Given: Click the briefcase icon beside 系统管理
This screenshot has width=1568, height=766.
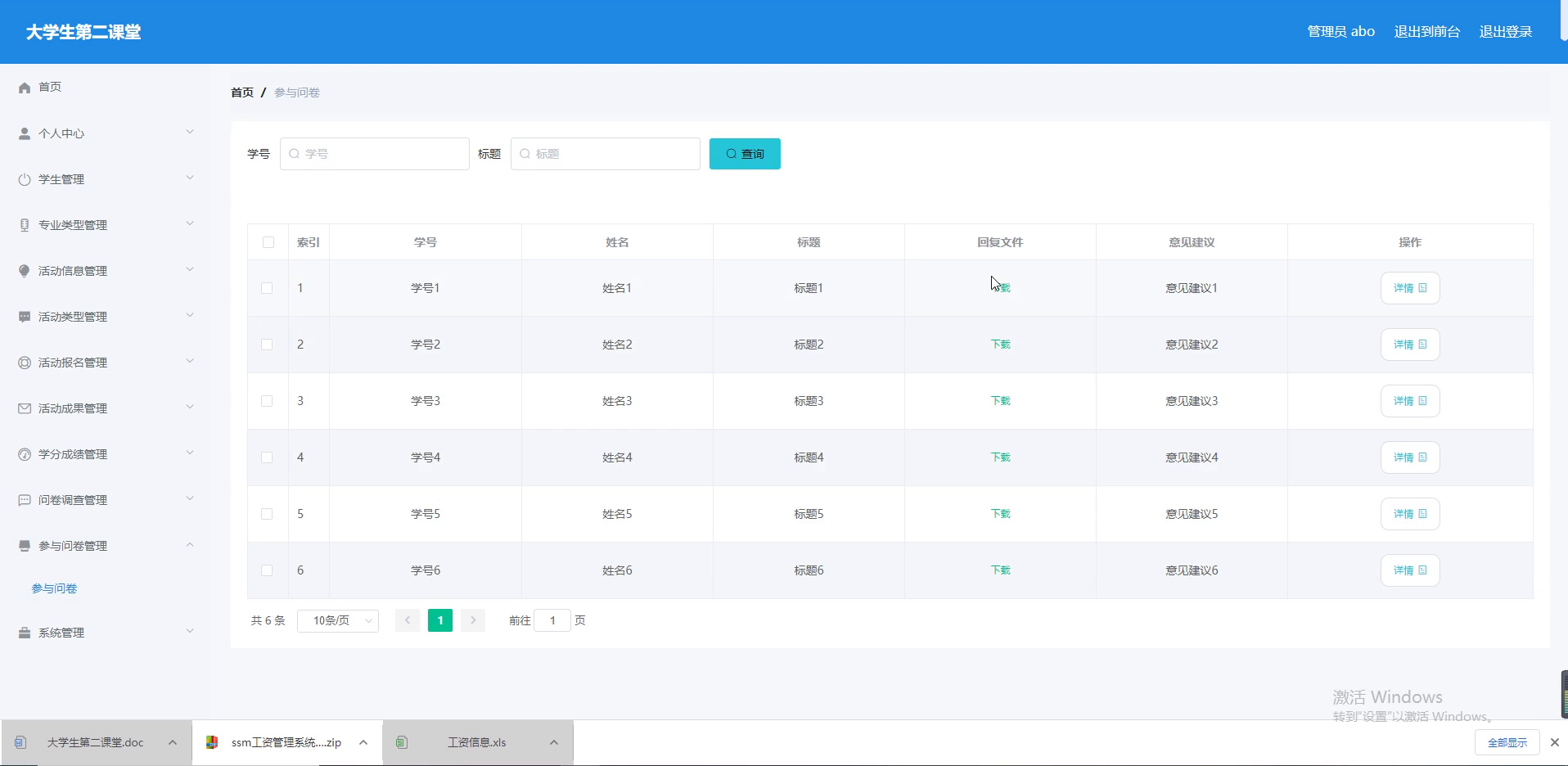Looking at the screenshot, I should [x=25, y=633].
